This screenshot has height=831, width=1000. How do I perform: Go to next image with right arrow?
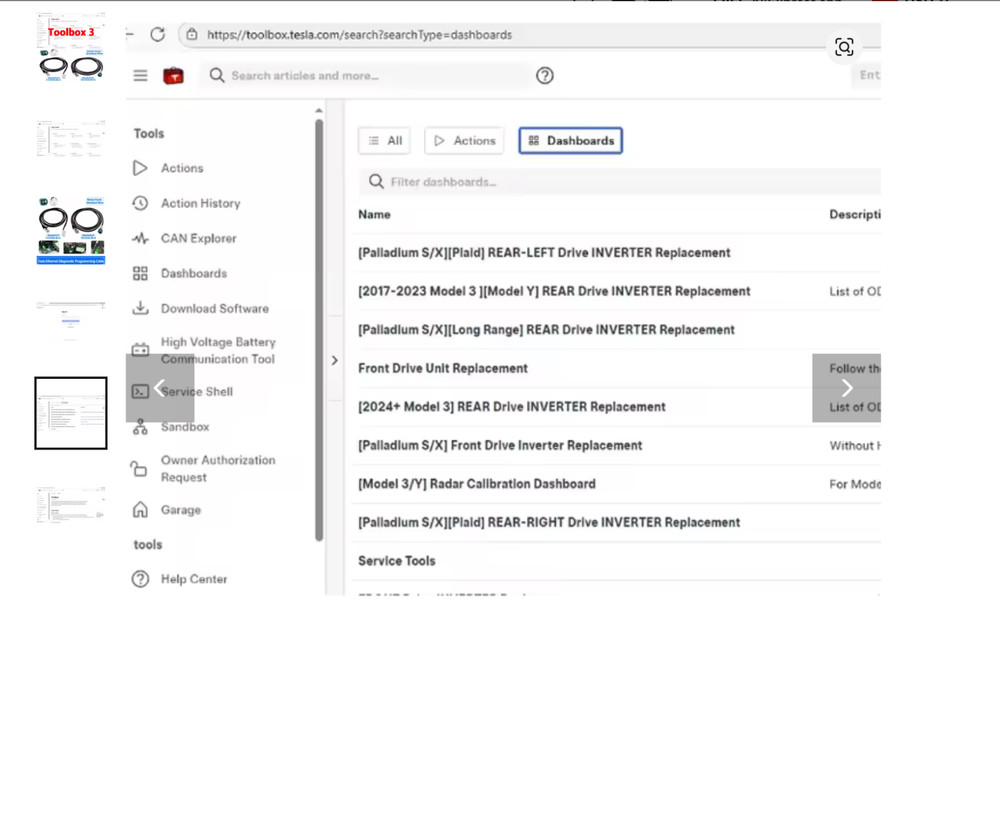(846, 388)
